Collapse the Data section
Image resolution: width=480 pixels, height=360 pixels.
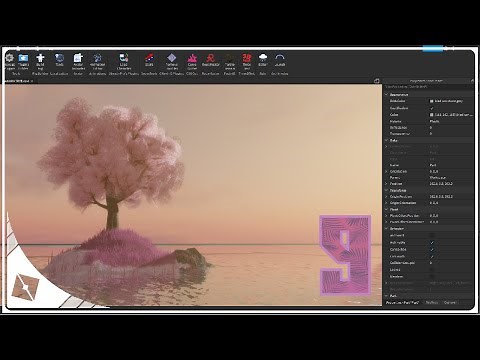point(386,140)
